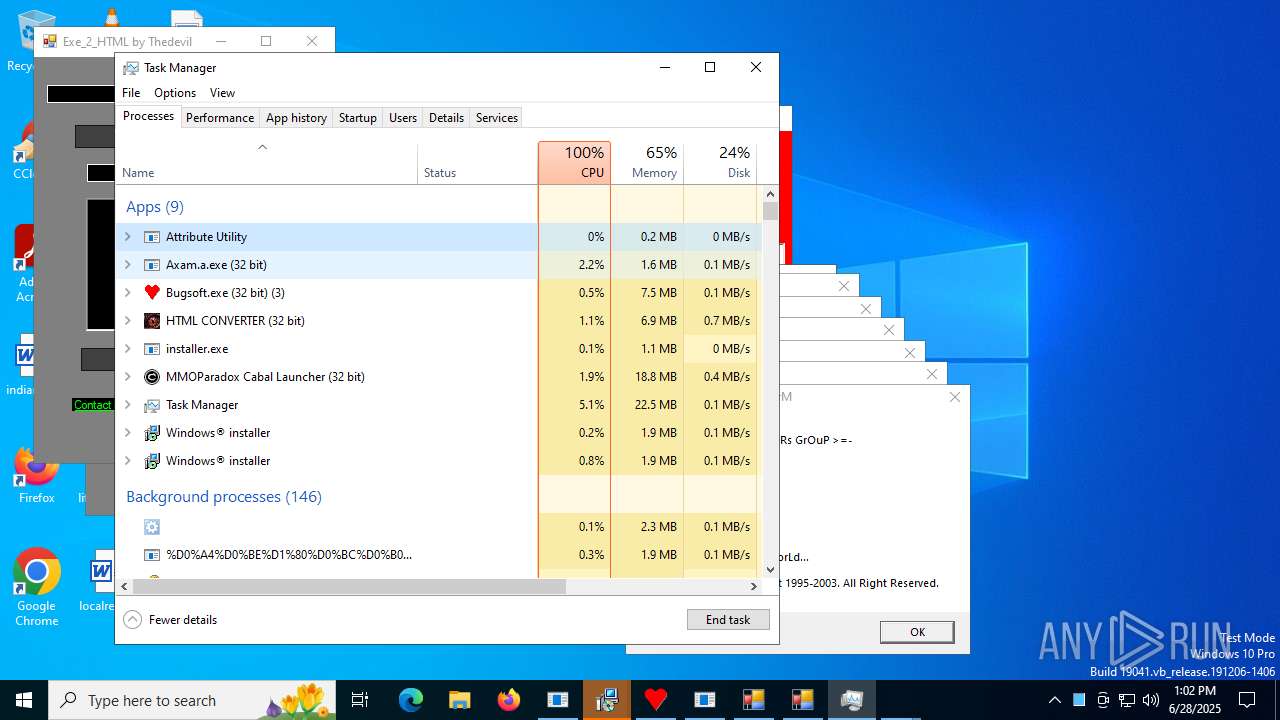
Task: Open the File menu in Task Manager
Action: [x=131, y=93]
